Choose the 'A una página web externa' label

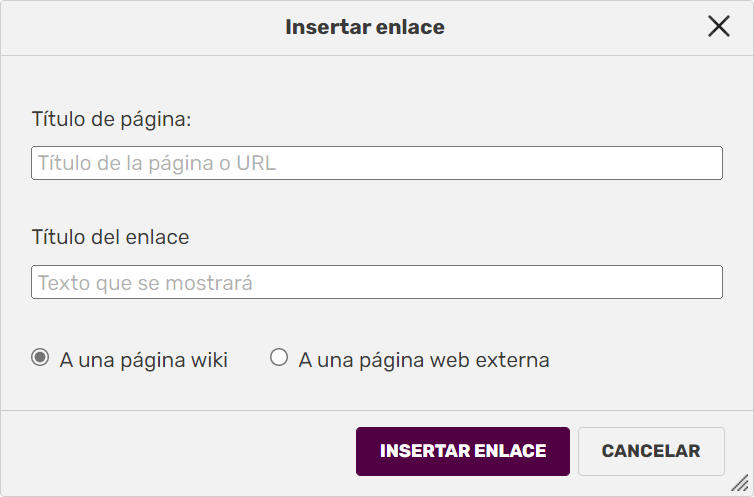pyautogui.click(x=424, y=360)
